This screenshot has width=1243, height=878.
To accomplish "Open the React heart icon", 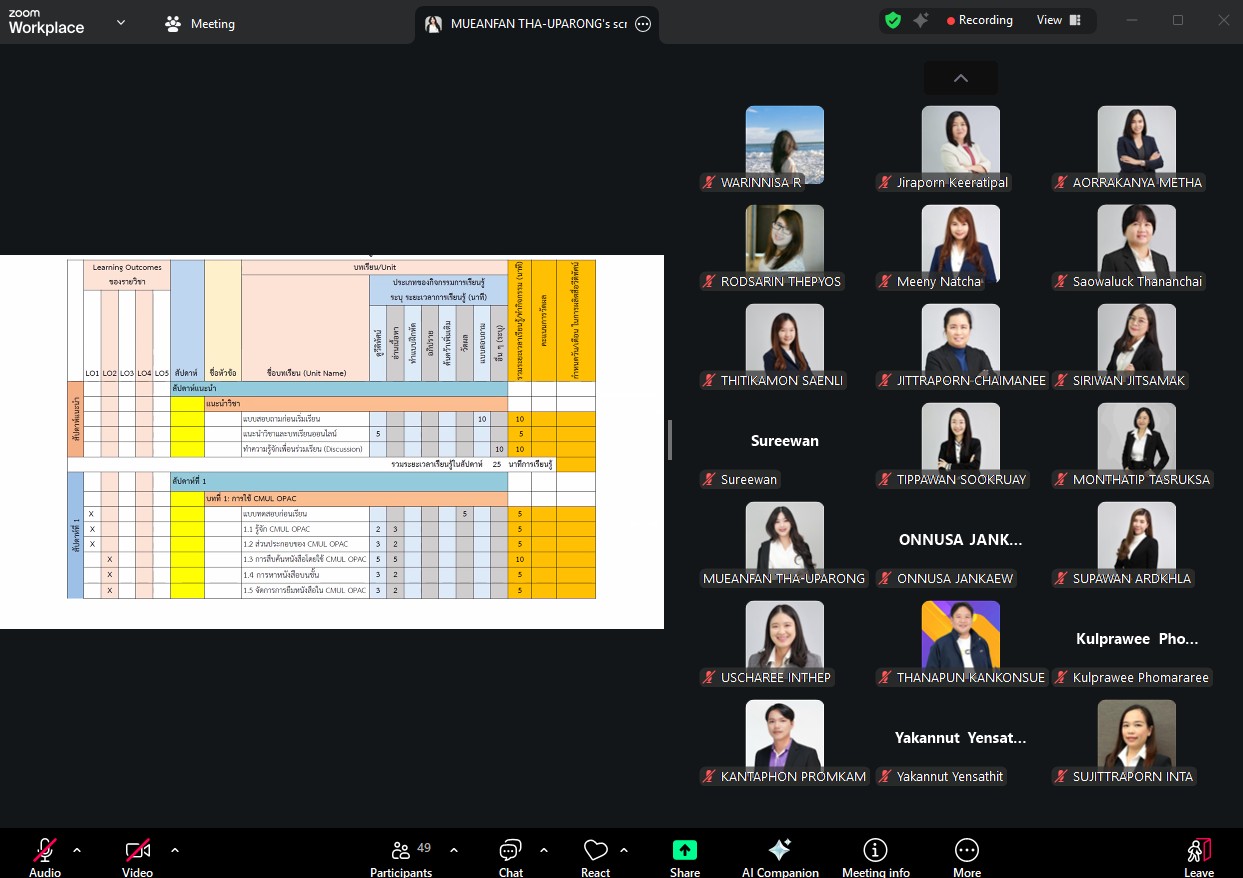I will point(596,851).
